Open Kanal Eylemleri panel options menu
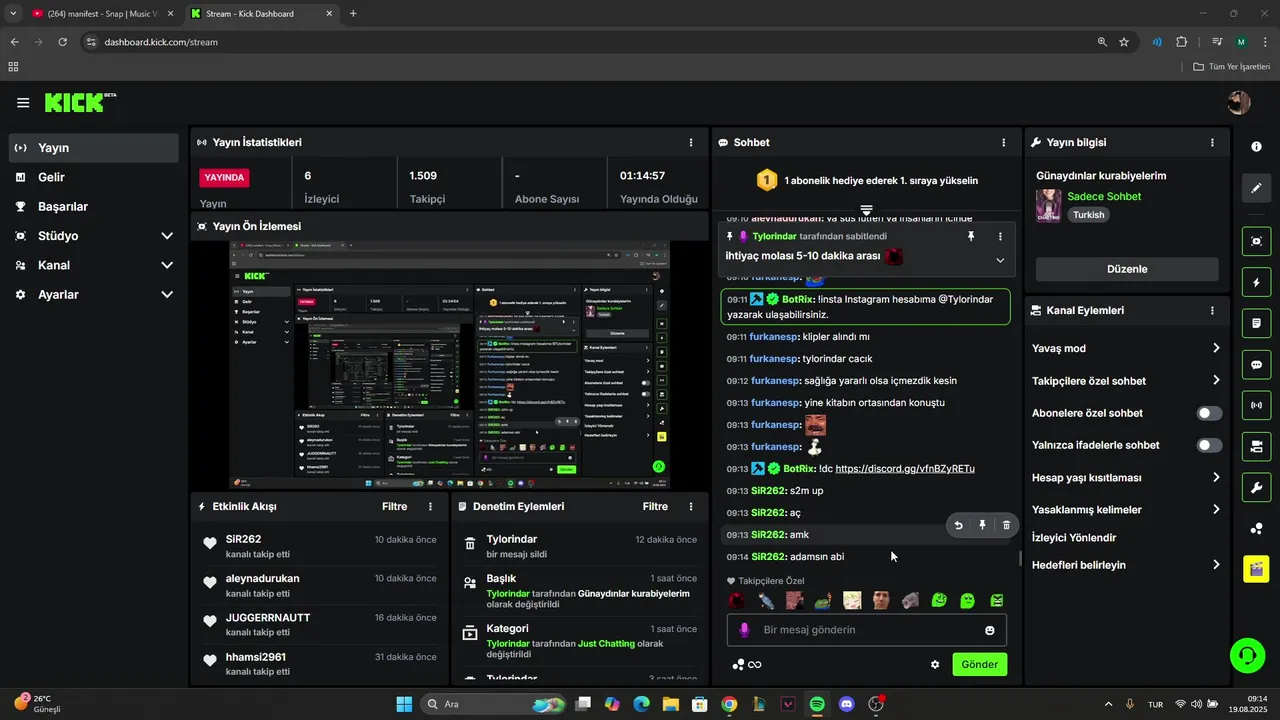Image resolution: width=1280 pixels, height=720 pixels. pos(1213,311)
